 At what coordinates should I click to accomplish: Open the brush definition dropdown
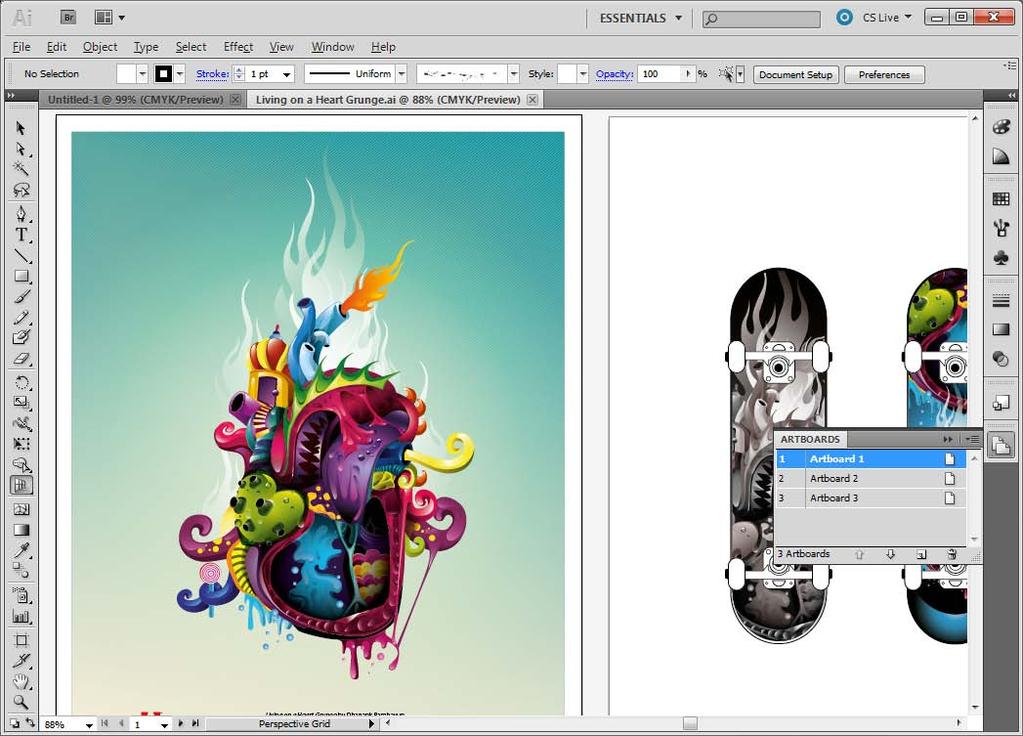pyautogui.click(x=514, y=74)
